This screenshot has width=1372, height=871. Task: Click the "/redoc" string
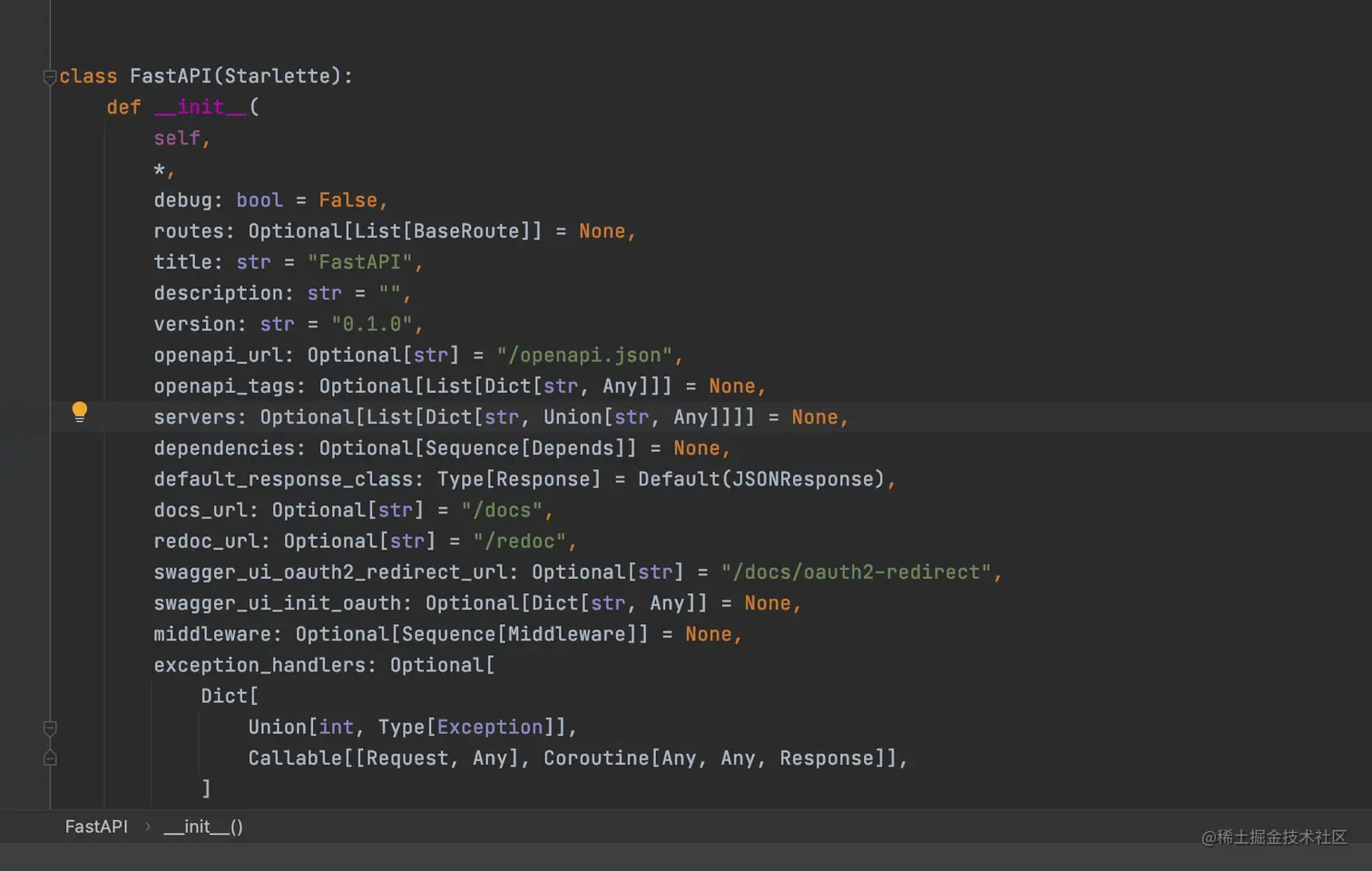[520, 542]
